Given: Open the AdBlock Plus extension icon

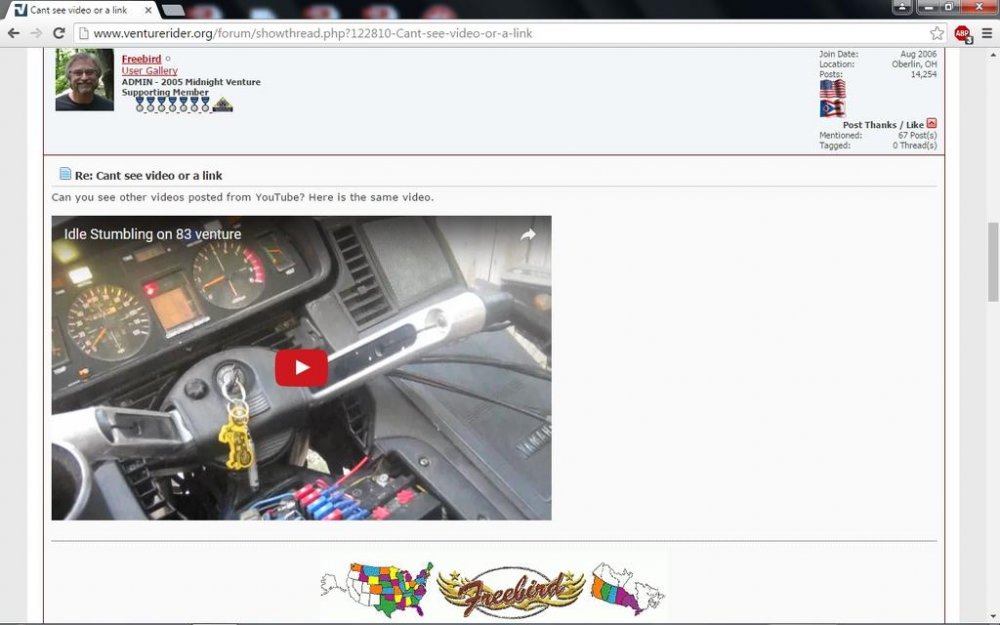Looking at the screenshot, I should tap(962, 33).
